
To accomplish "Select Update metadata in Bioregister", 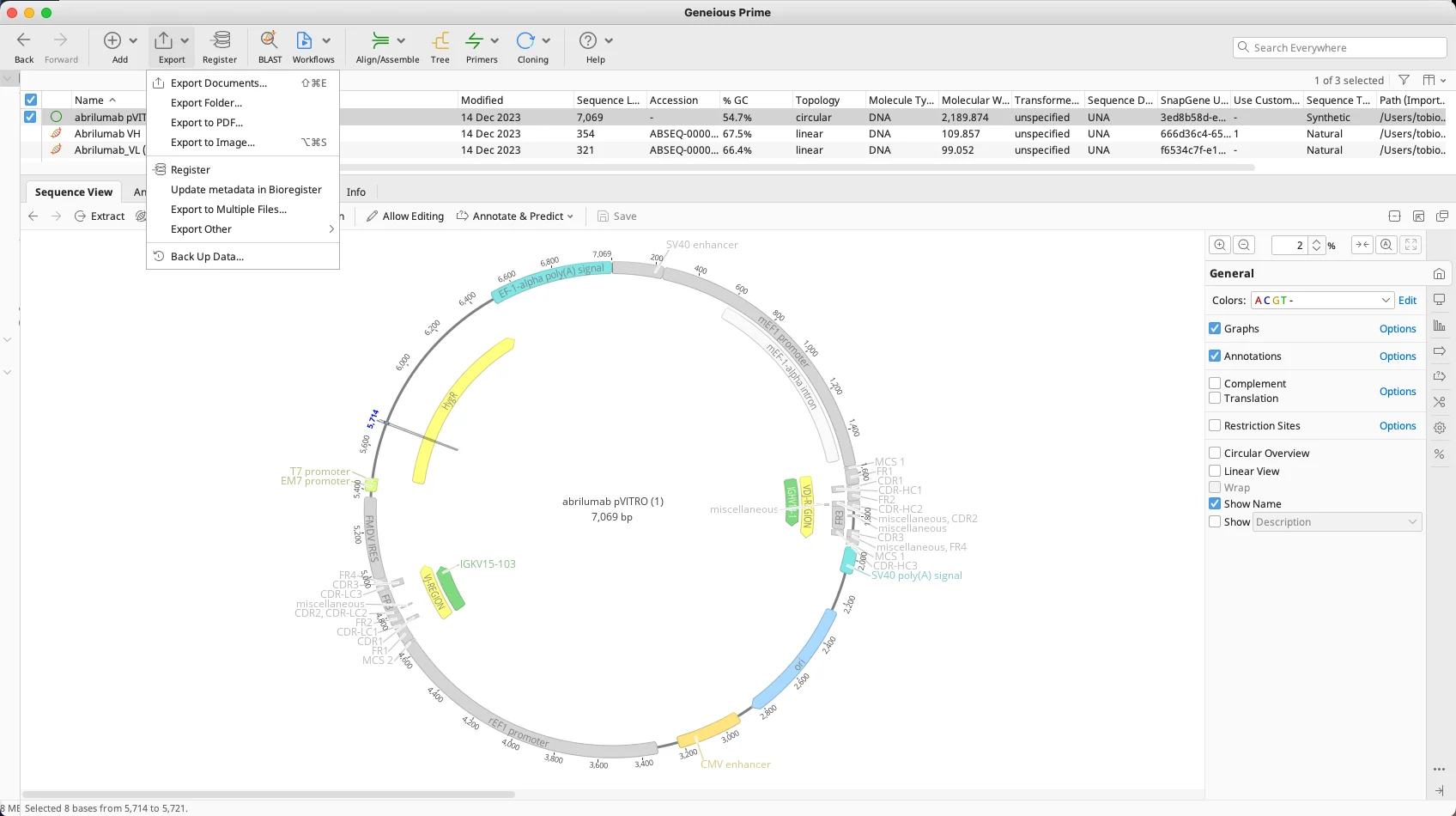I will tap(243, 190).
